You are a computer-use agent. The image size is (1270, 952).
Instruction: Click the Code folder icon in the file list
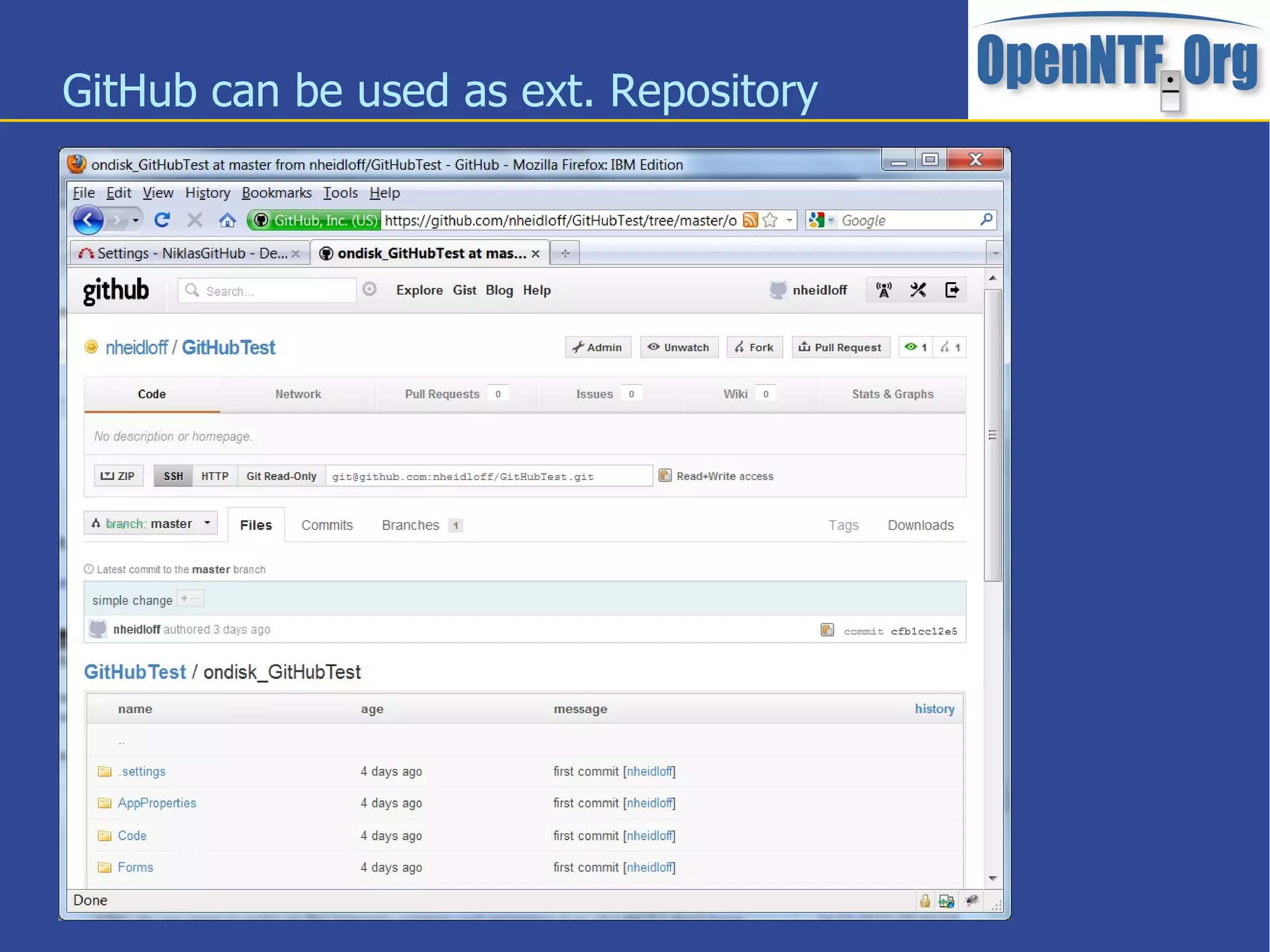coord(104,835)
